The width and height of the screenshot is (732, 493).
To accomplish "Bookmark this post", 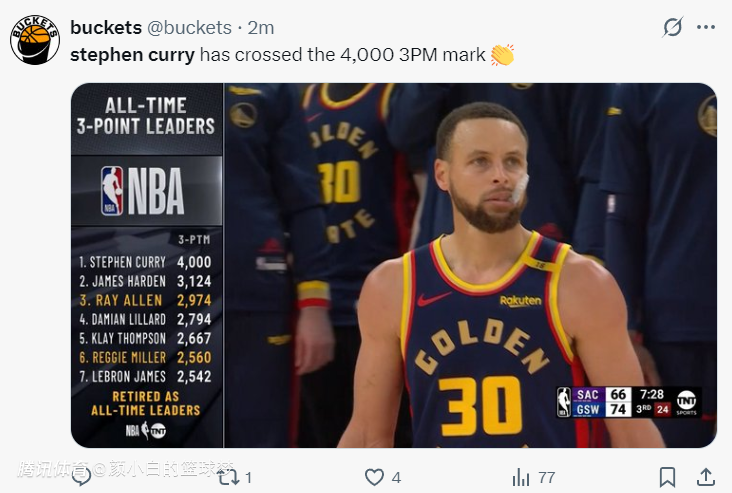I will tap(667, 477).
